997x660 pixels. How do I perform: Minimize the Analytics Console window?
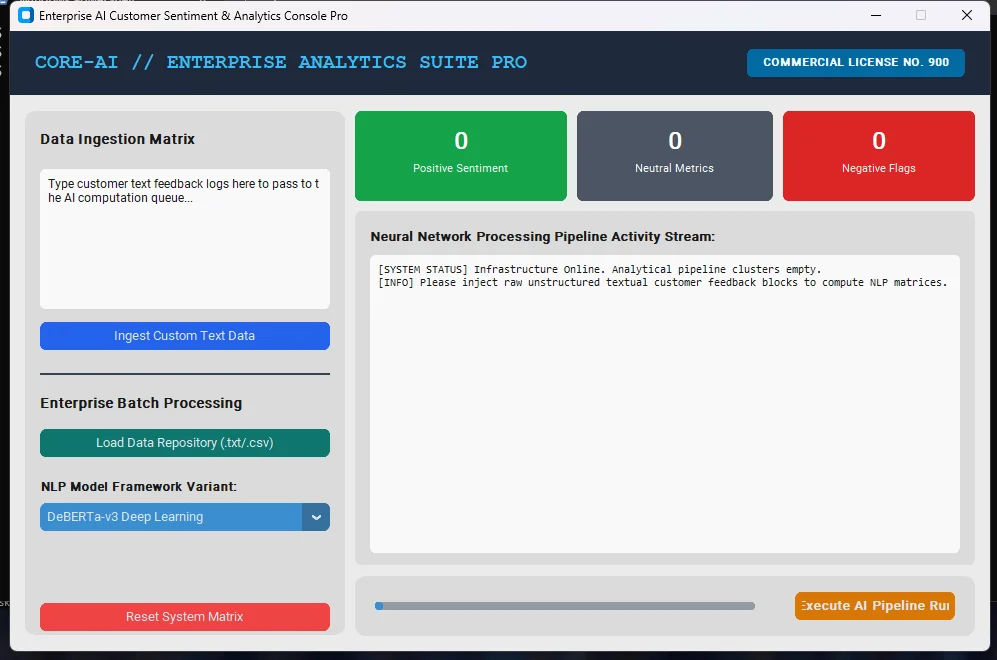(876, 15)
